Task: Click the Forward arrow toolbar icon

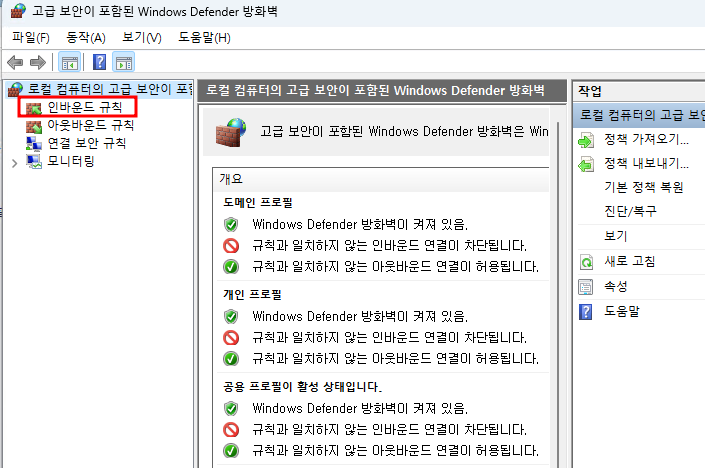Action: pyautogui.click(x=38, y=62)
